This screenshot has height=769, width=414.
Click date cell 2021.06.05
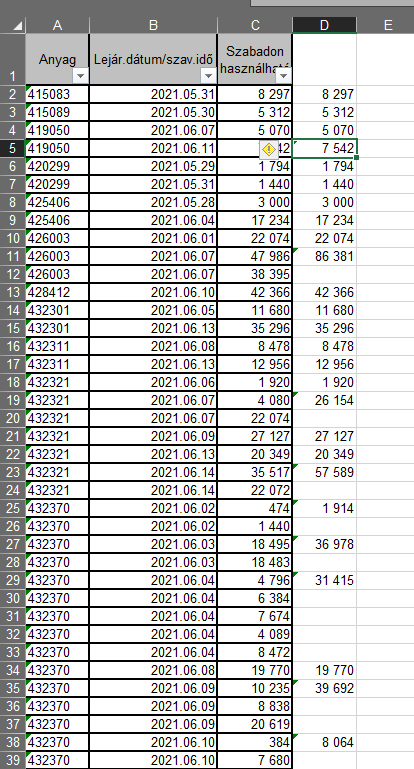click(x=154, y=310)
